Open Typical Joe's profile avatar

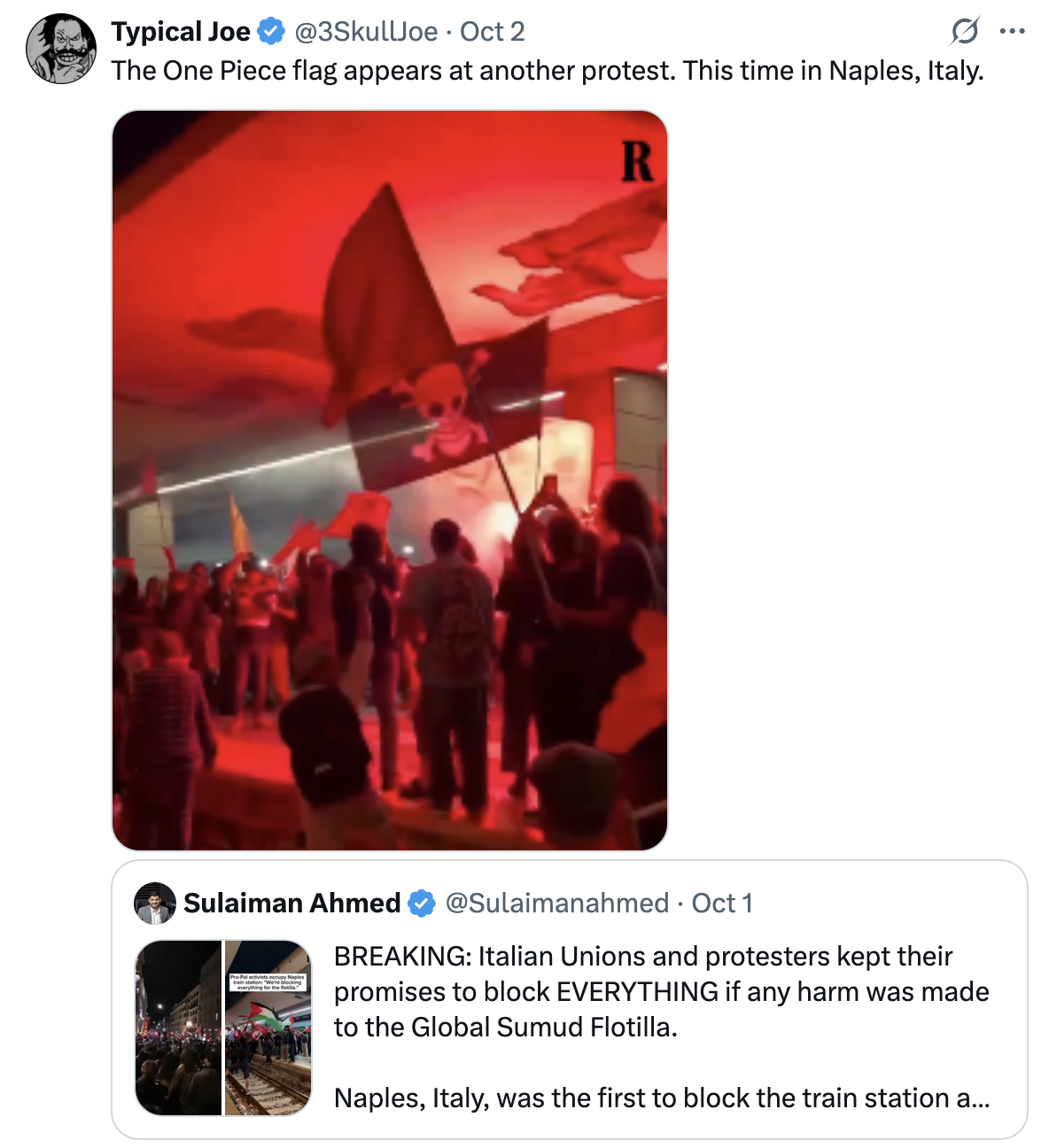(x=60, y=49)
